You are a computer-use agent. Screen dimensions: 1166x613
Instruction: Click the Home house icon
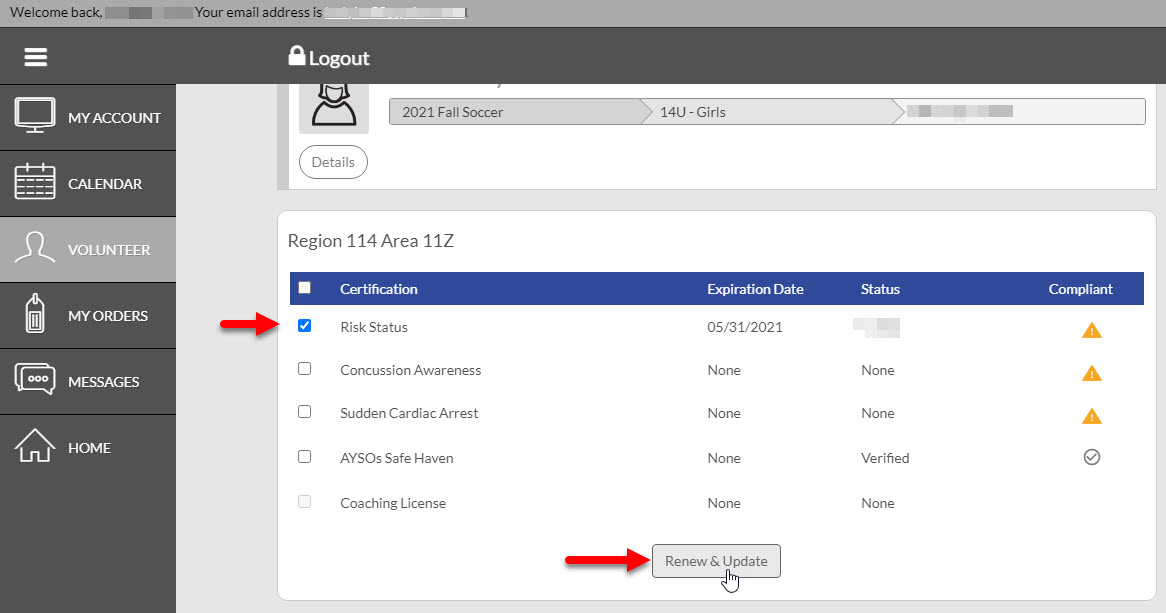[x=34, y=446]
